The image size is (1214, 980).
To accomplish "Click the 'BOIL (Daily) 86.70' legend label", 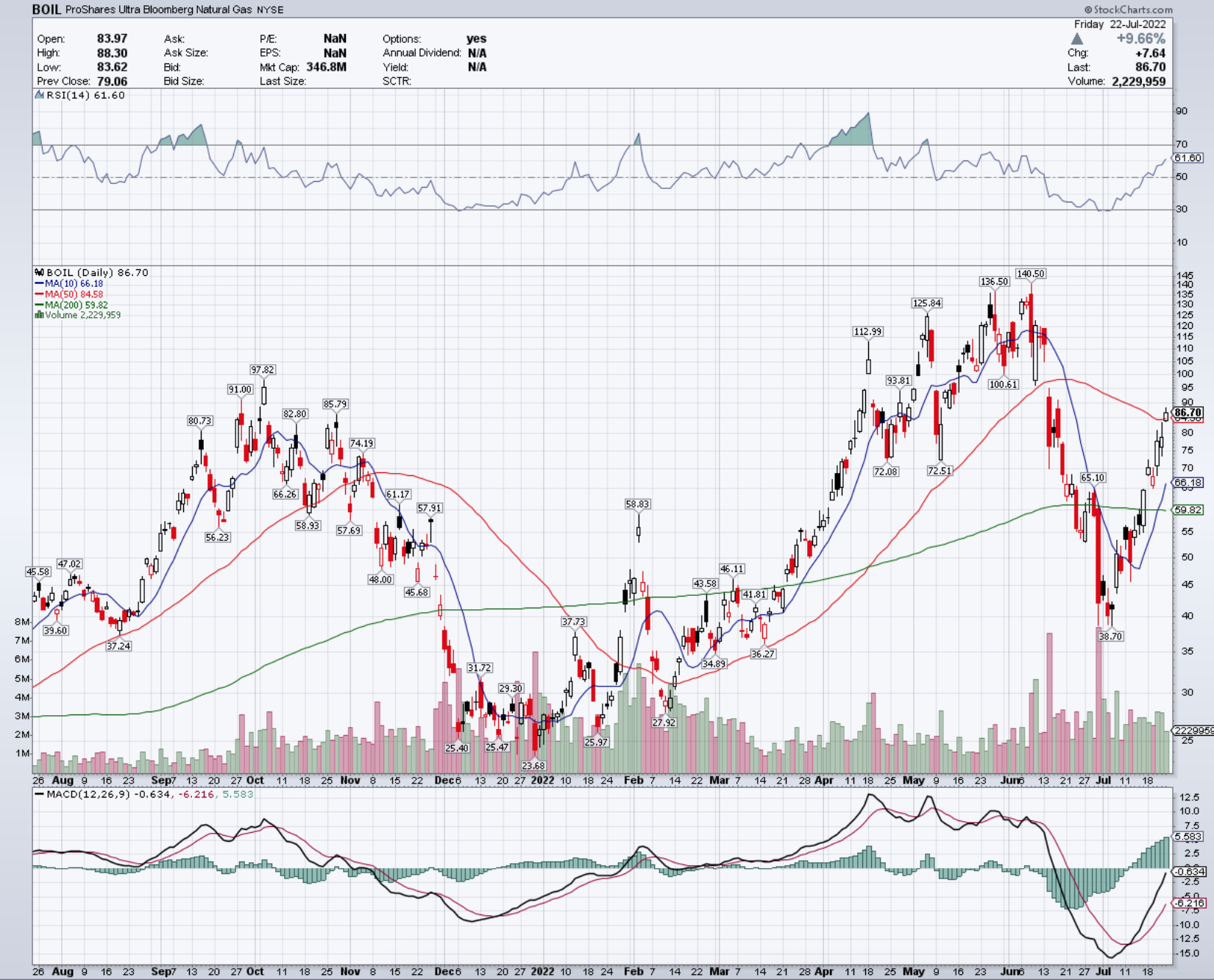I will point(97,272).
